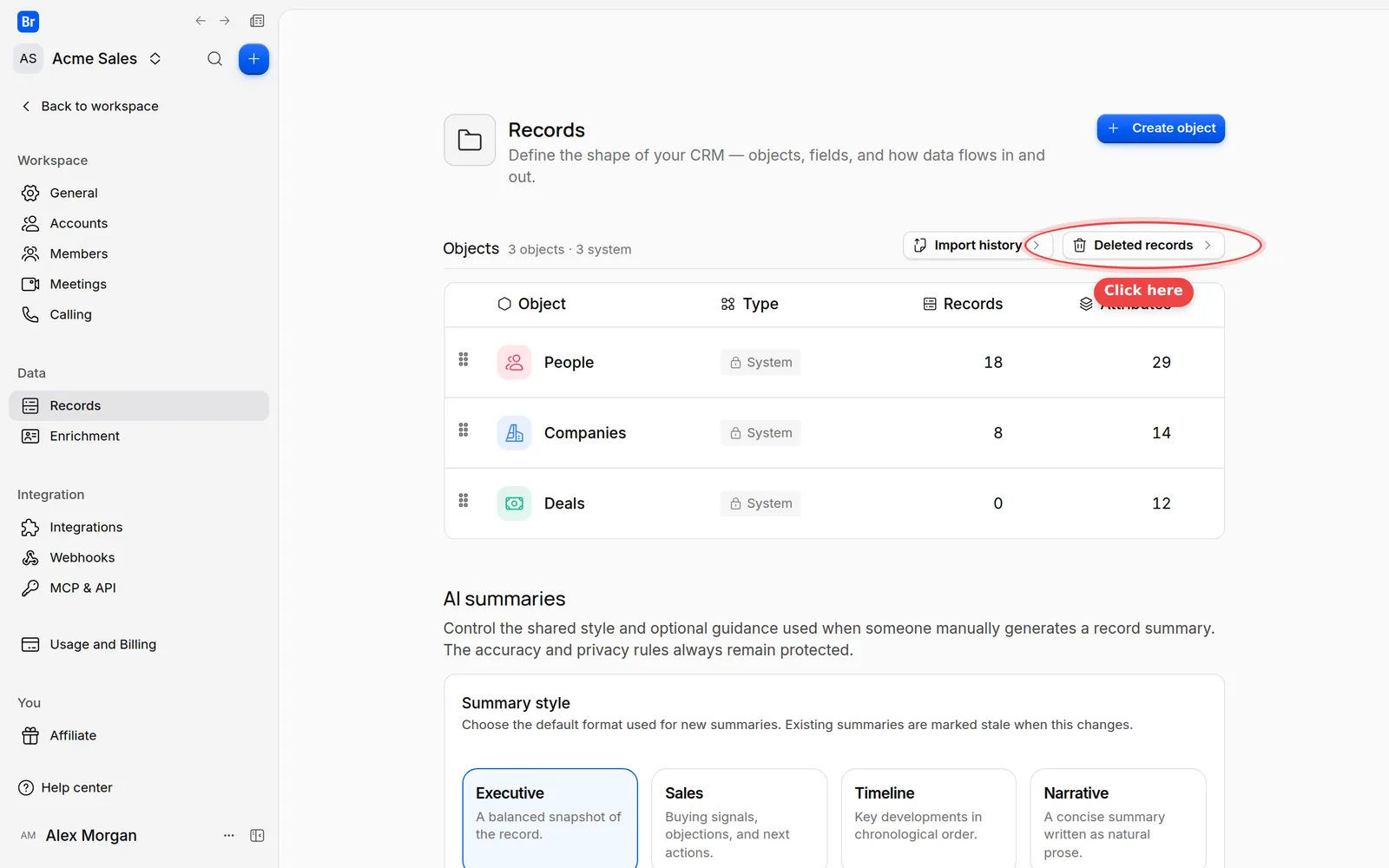Click the drag handle on People row
Image resolution: width=1389 pixels, height=868 pixels.
(x=464, y=359)
